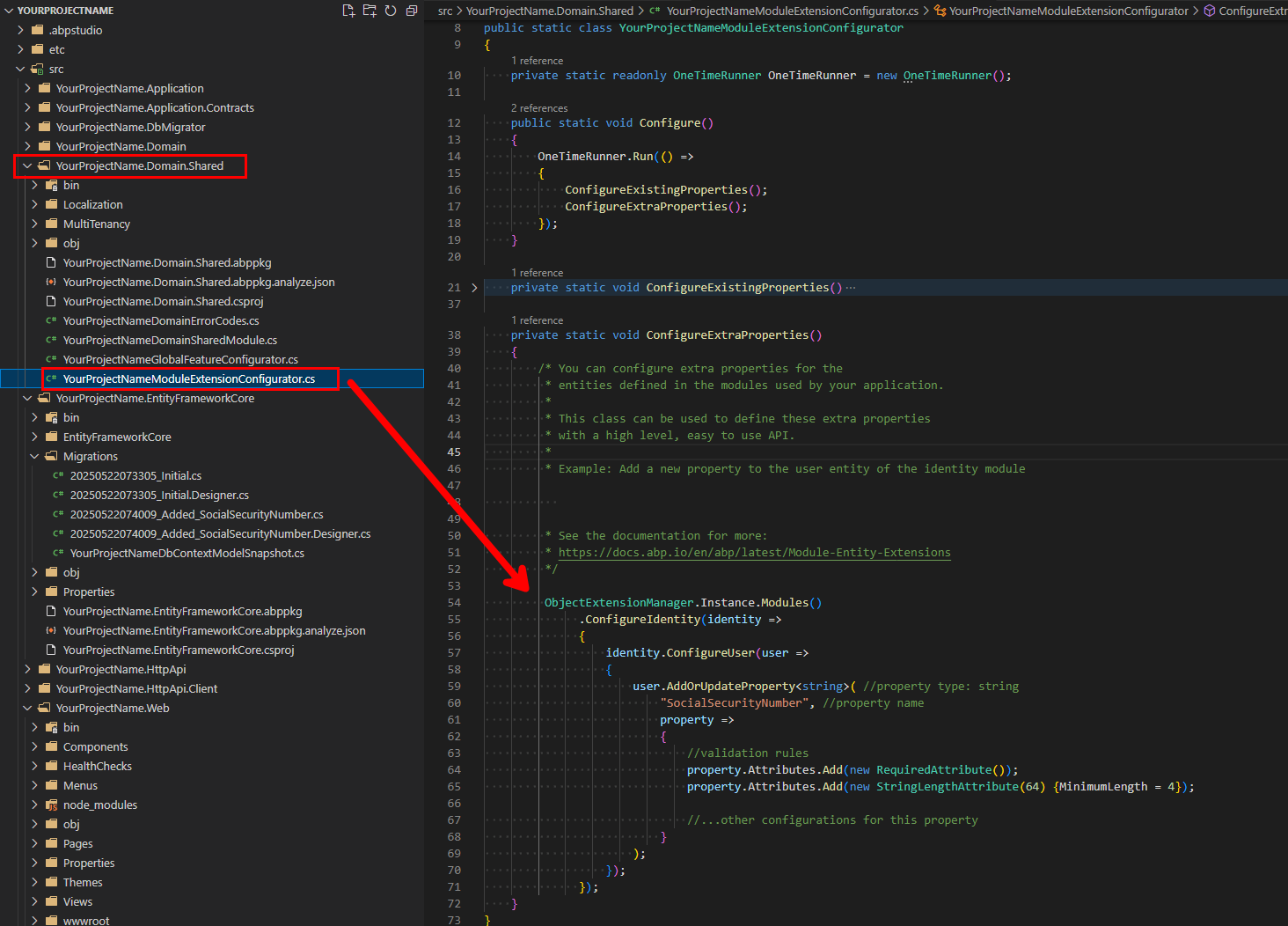This screenshot has width=1288, height=926.
Task: Click the "2 references" code lens above Configure
Action: tap(539, 108)
